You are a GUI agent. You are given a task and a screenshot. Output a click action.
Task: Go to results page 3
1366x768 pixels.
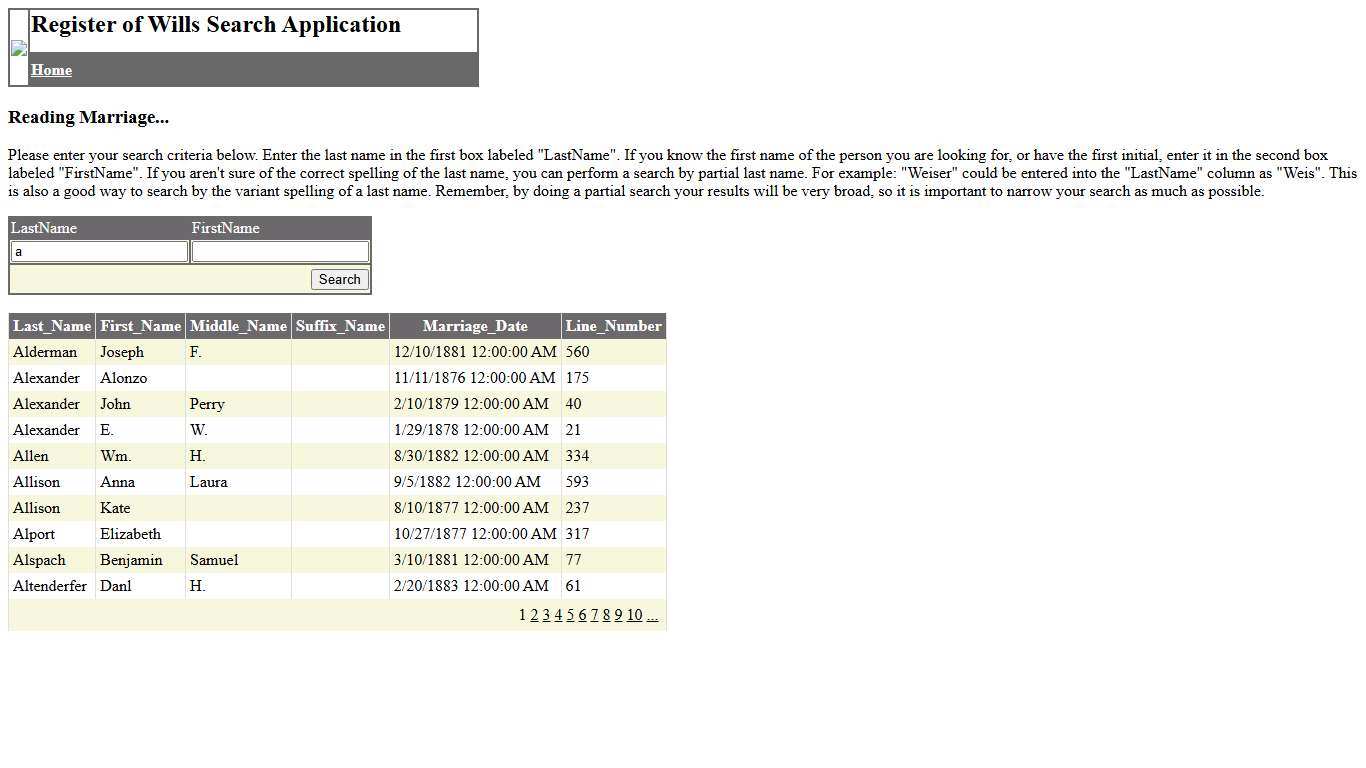click(x=546, y=615)
